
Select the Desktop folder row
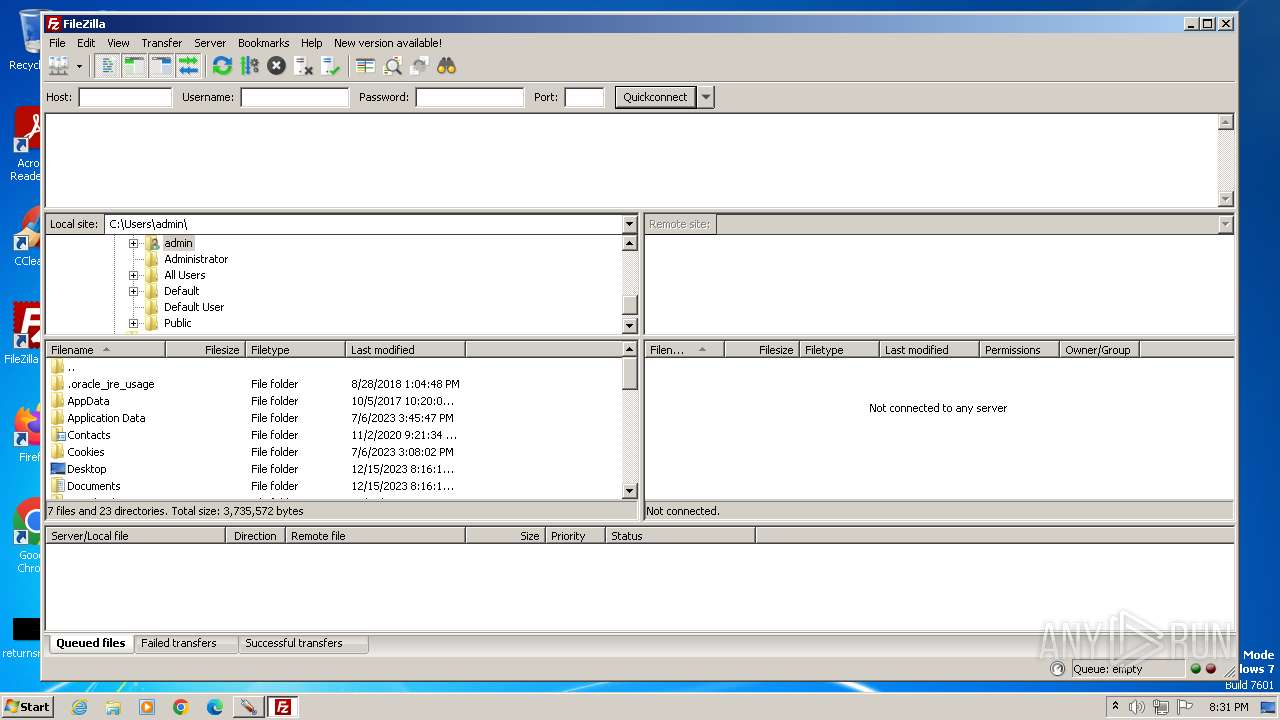pos(334,469)
